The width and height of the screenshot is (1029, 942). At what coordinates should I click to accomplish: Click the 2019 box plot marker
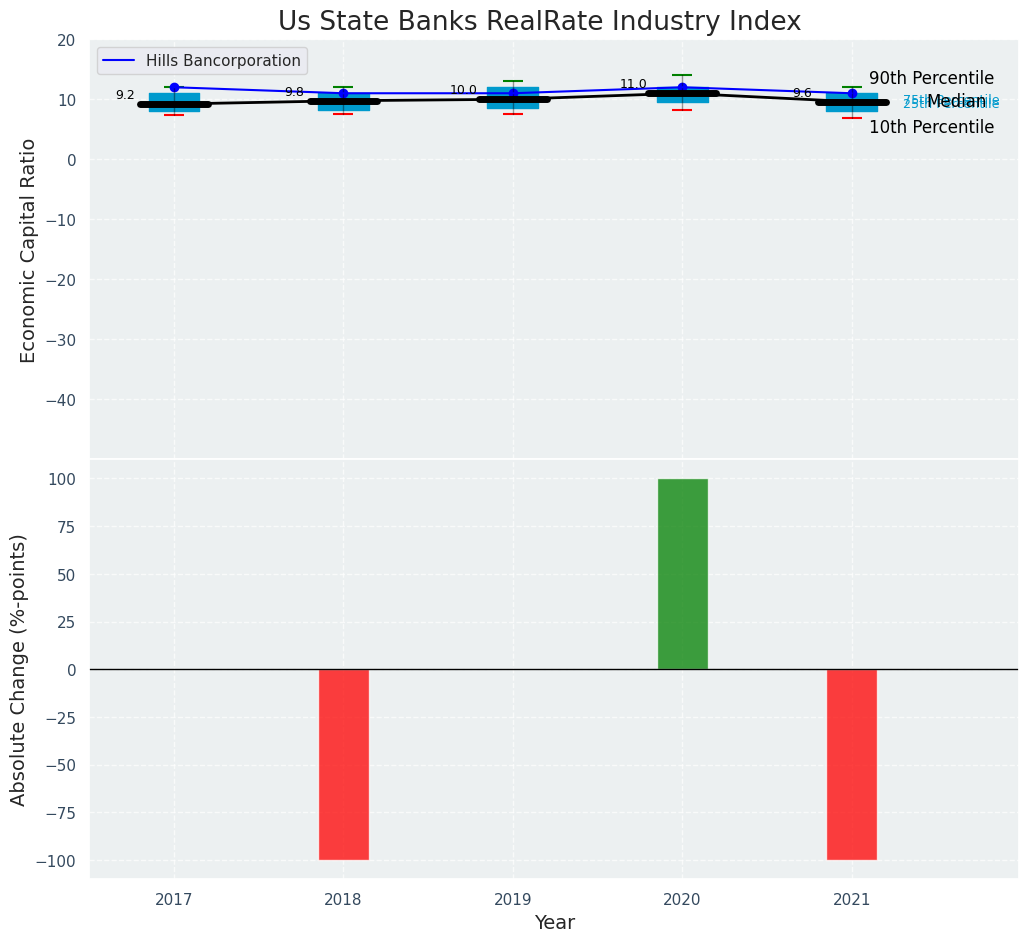coord(513,99)
